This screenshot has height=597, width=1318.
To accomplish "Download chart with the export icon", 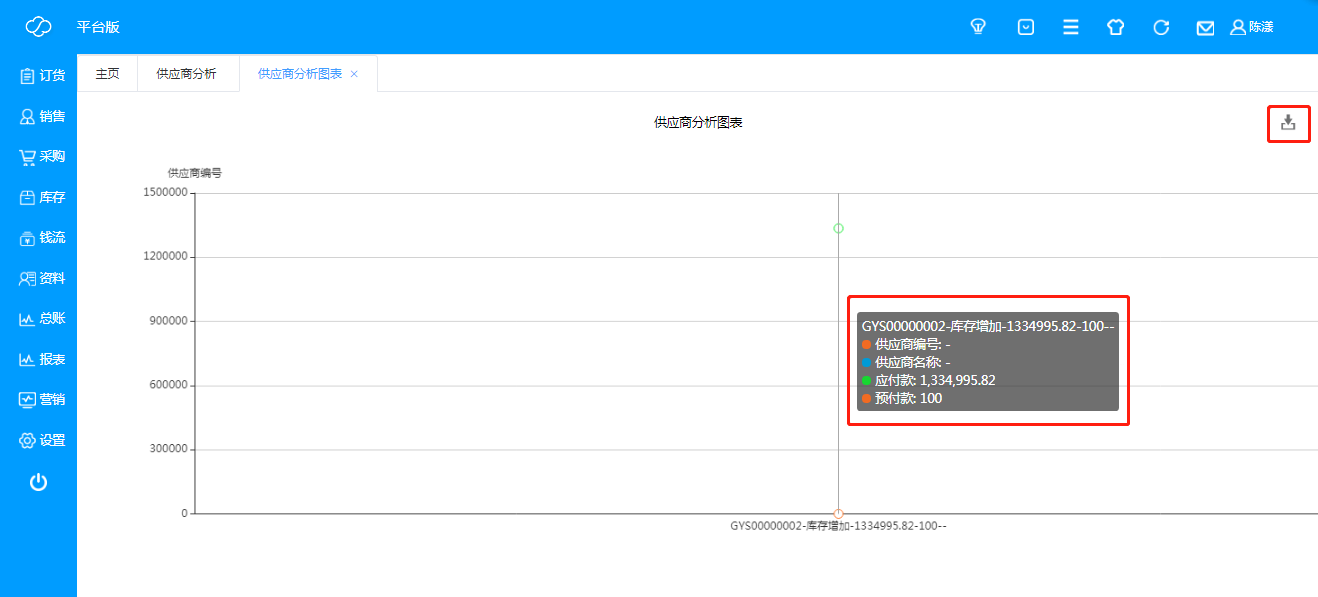I will point(1289,123).
